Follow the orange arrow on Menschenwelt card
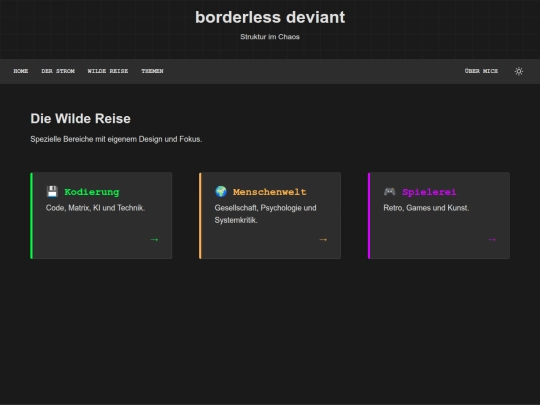The height and width of the screenshot is (405, 540). pyautogui.click(x=323, y=239)
